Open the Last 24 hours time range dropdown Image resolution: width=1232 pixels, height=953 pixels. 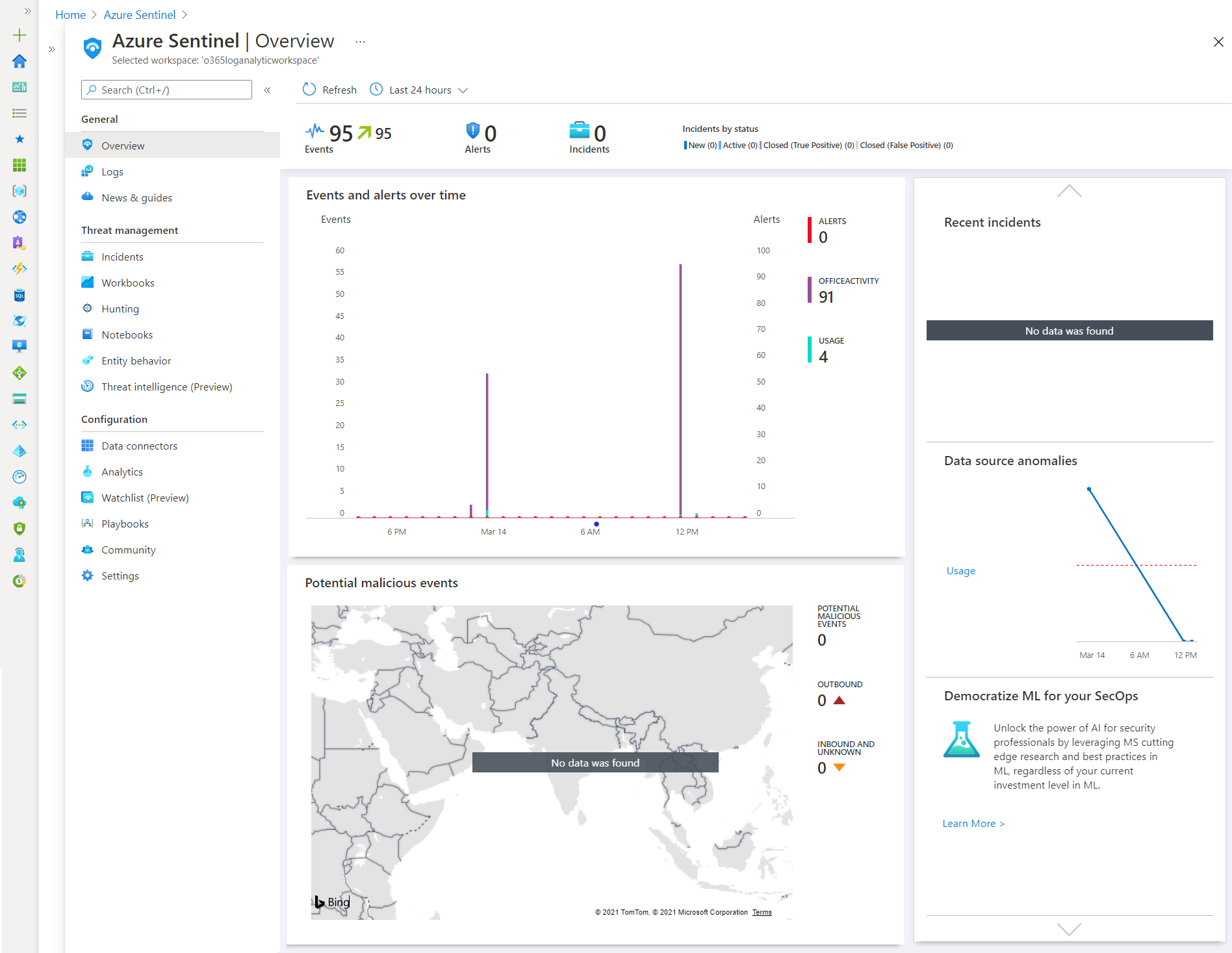click(x=419, y=90)
